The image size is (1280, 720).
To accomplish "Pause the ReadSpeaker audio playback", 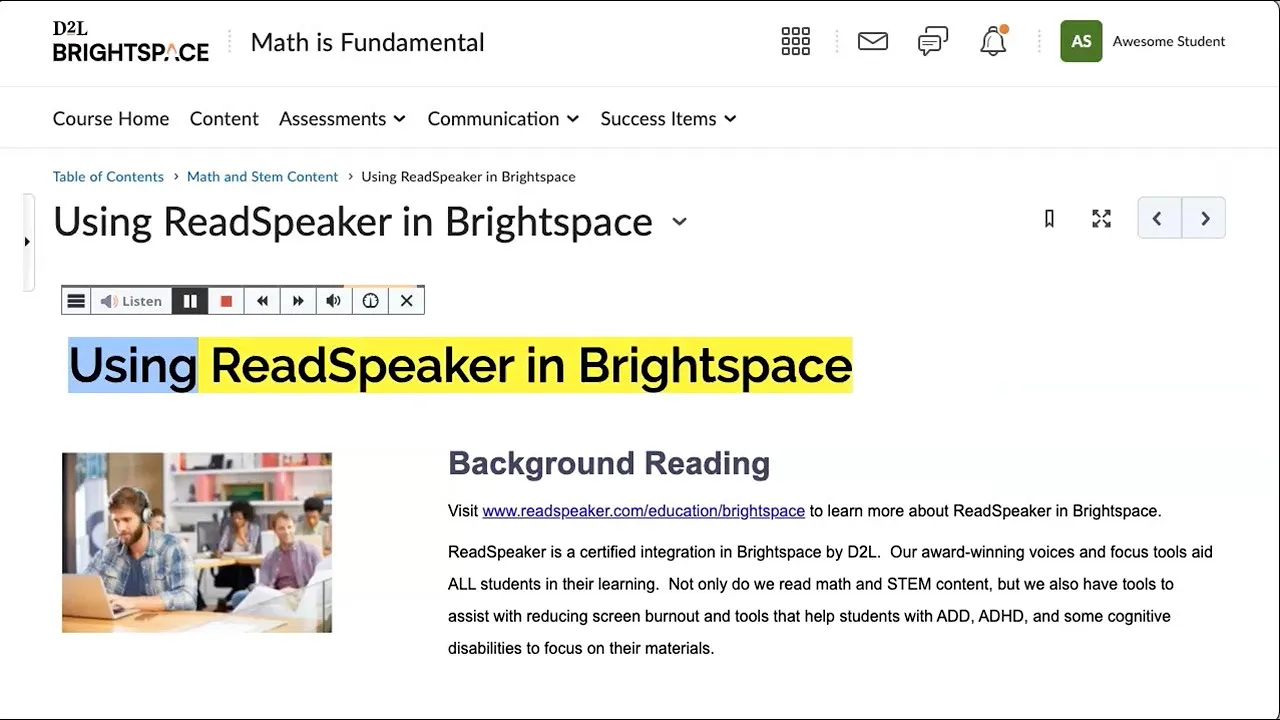I will pos(190,301).
